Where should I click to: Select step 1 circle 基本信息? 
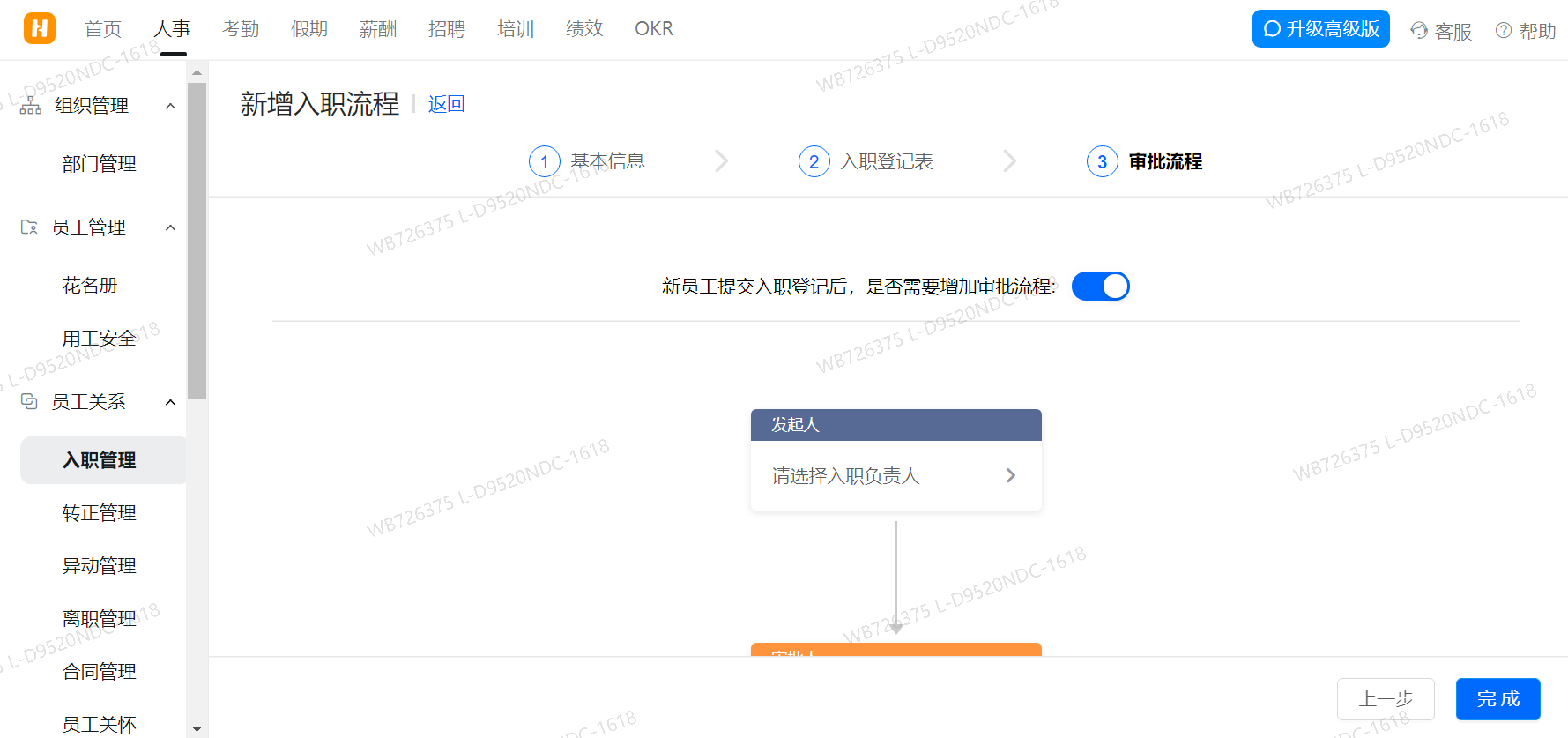coord(544,162)
